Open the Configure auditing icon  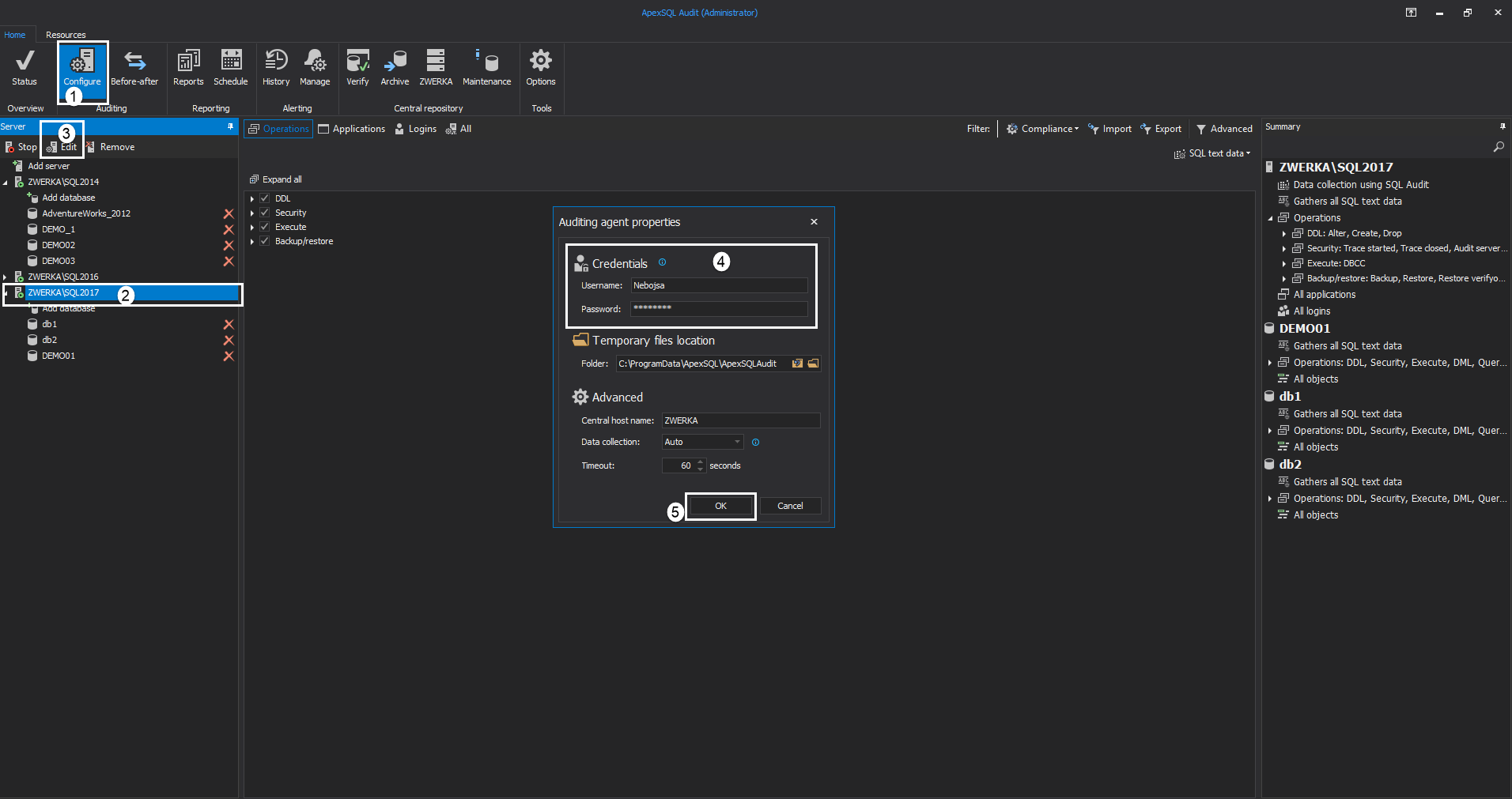[82, 67]
